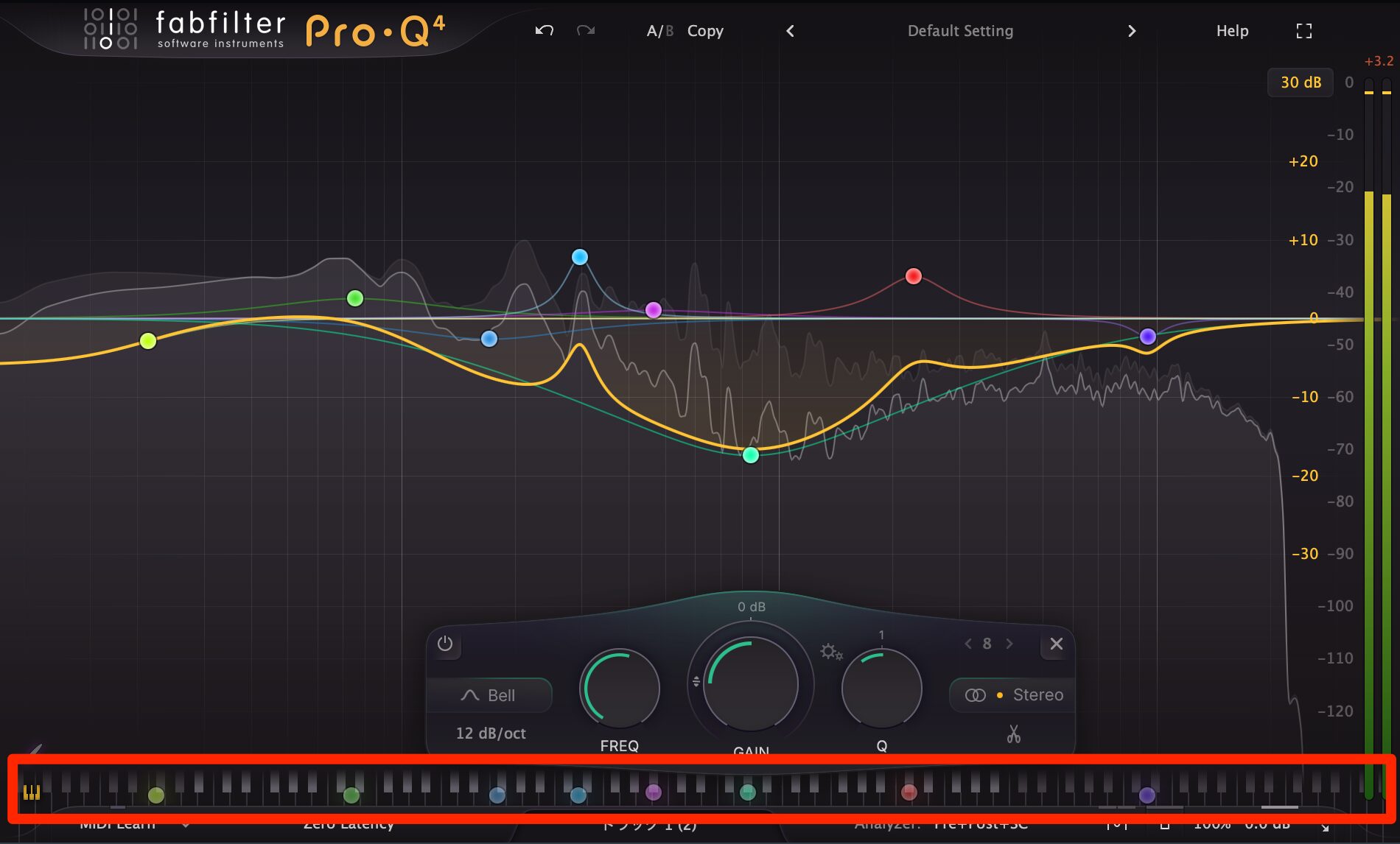This screenshot has width=1400, height=844.
Task: Delete band with the X button
Action: (x=1057, y=644)
